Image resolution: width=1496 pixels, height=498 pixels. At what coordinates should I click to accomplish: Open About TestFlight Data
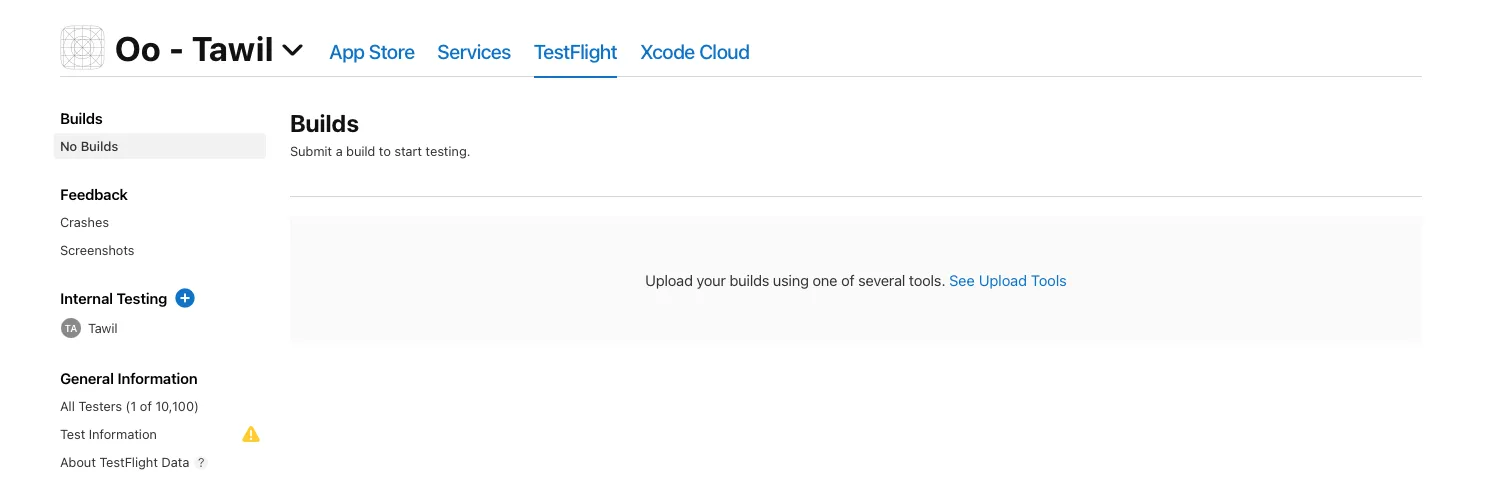click(x=124, y=462)
